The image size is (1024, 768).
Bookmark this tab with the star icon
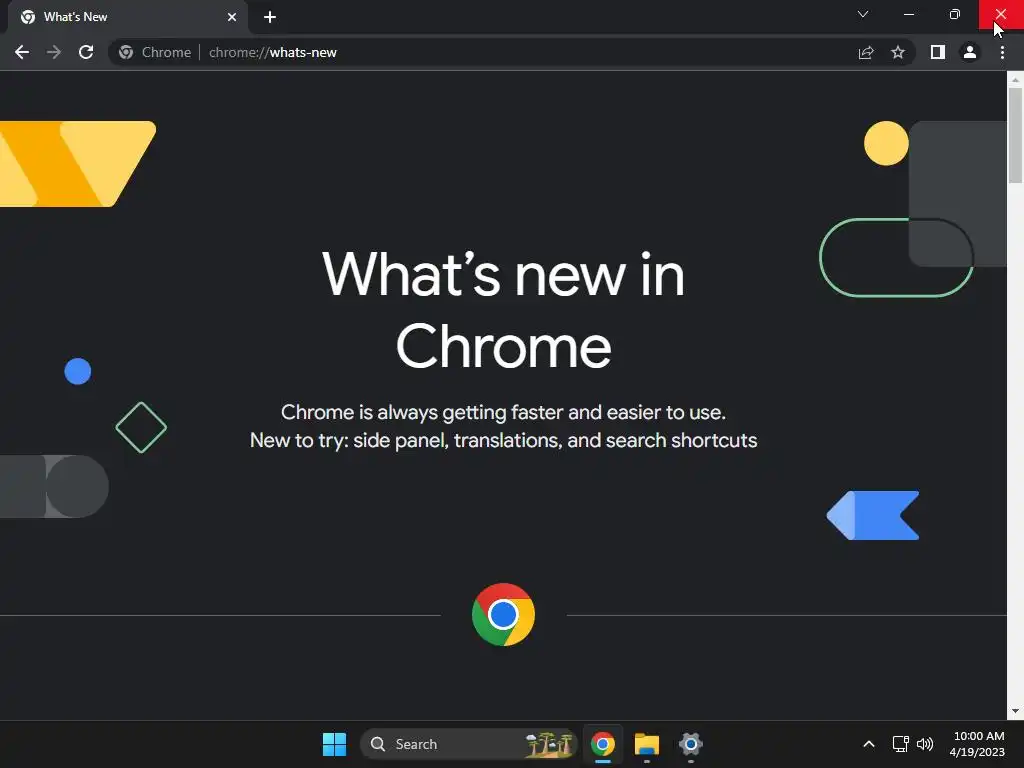point(898,52)
